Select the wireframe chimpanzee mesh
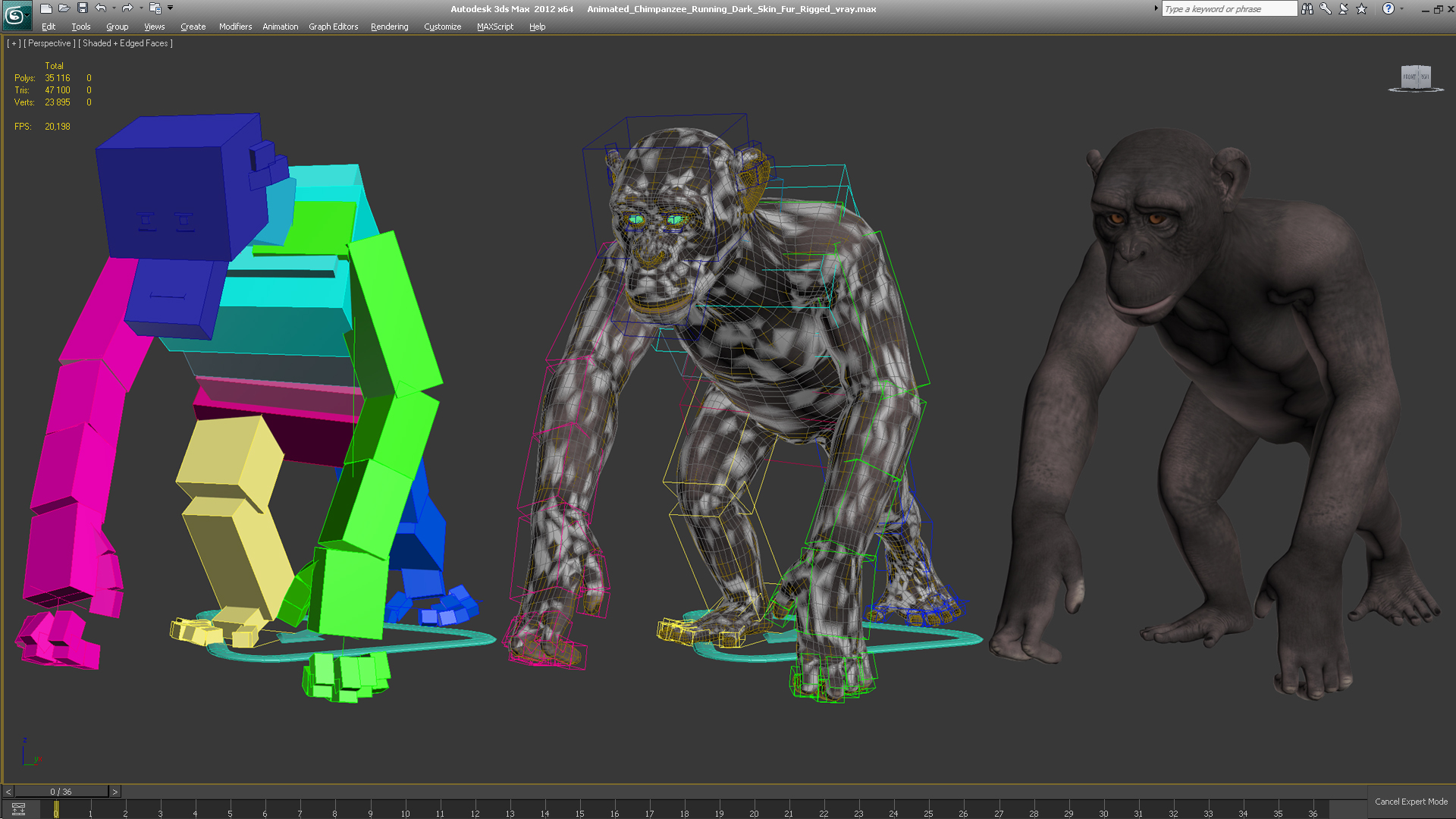Image resolution: width=1456 pixels, height=819 pixels. (x=743, y=364)
